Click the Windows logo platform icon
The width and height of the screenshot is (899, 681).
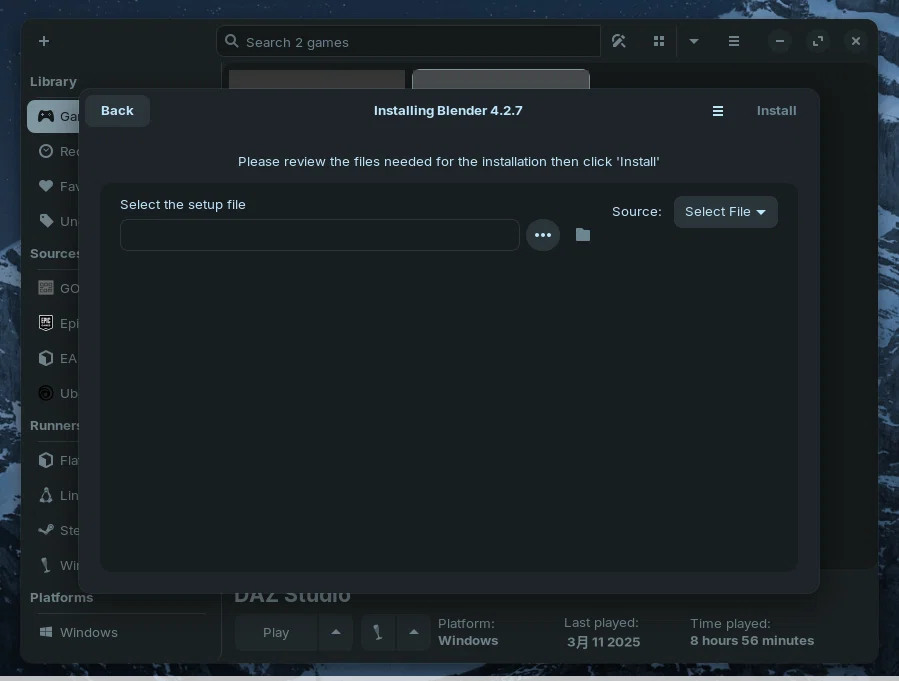point(46,632)
